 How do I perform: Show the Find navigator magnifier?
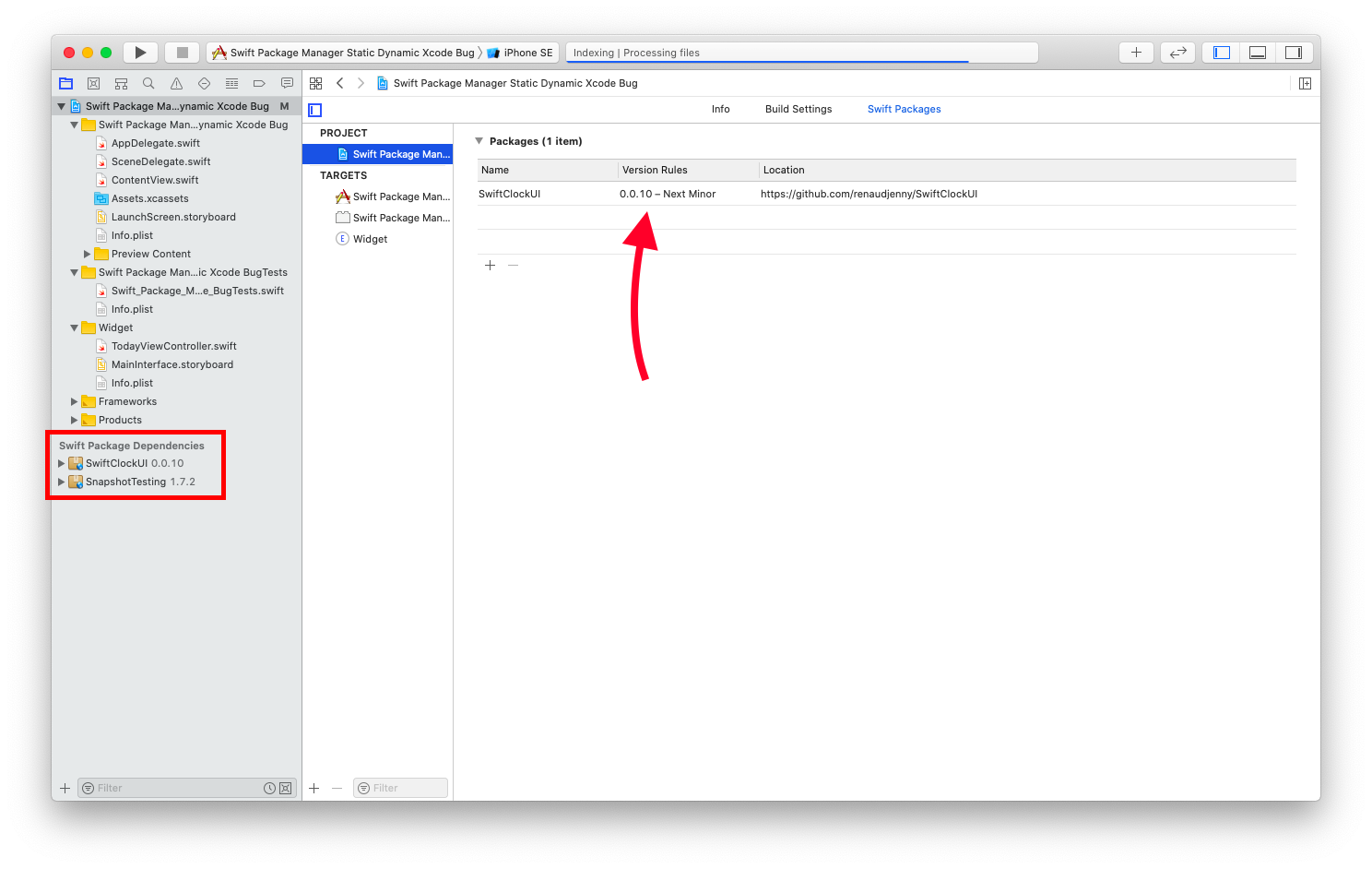tap(148, 83)
